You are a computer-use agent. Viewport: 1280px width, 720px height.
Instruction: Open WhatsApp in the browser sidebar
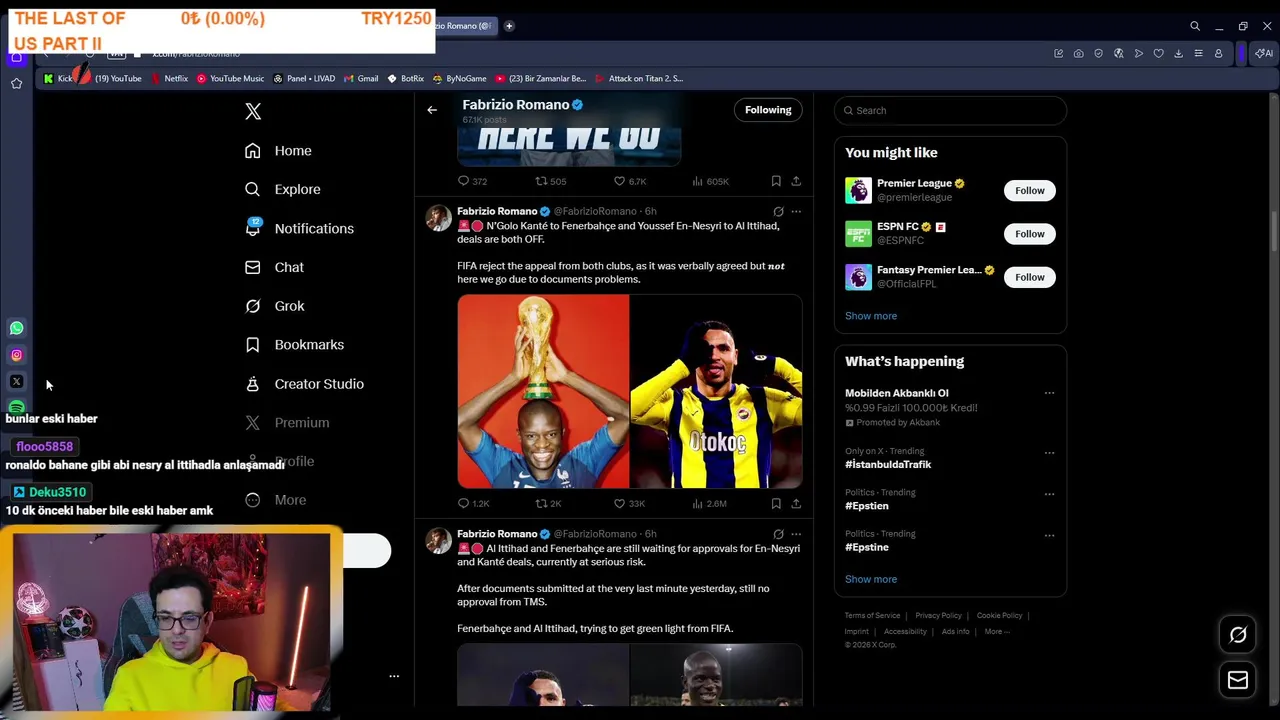click(x=16, y=328)
